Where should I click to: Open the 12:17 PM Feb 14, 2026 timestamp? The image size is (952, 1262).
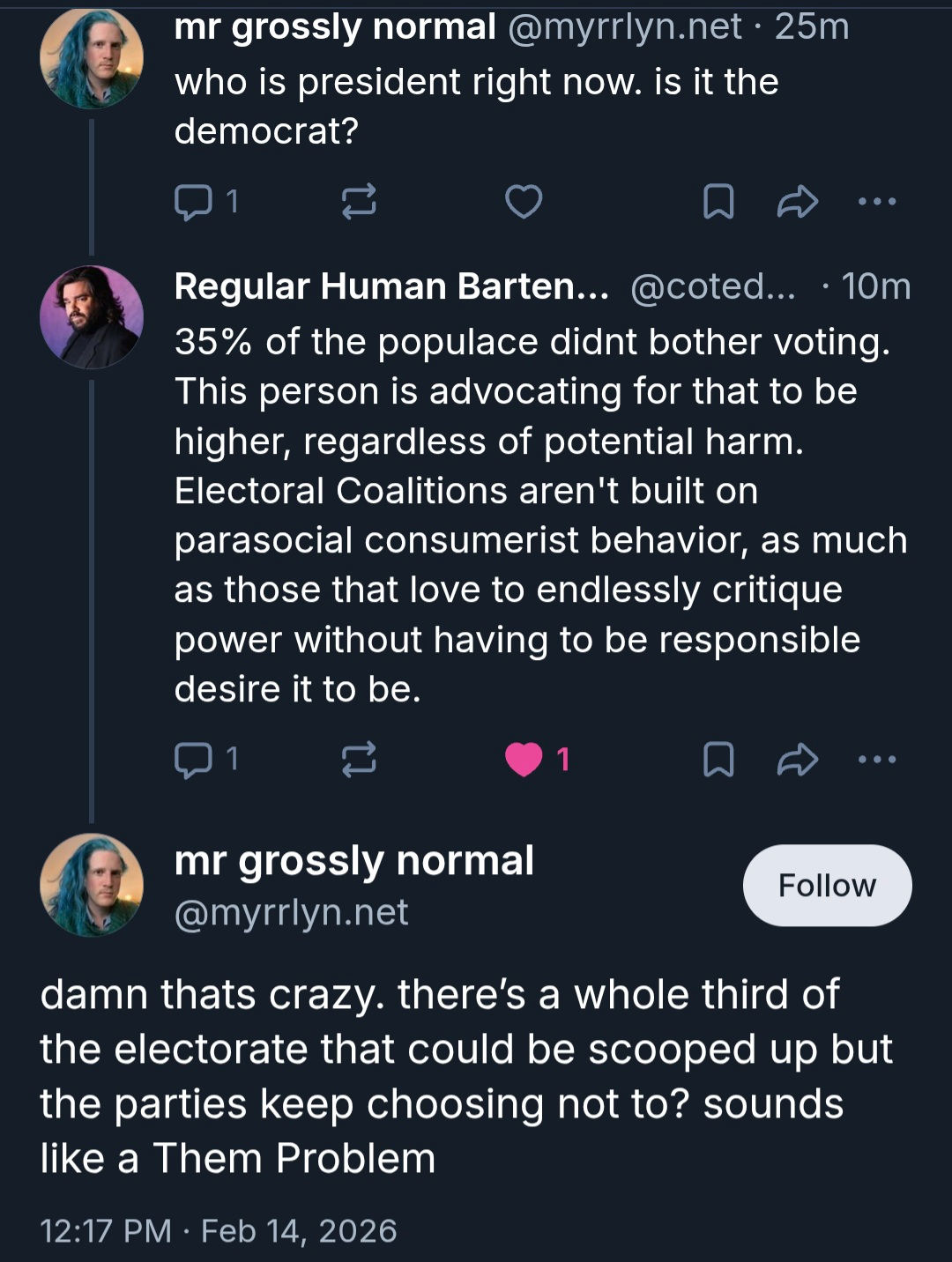[x=219, y=1231]
